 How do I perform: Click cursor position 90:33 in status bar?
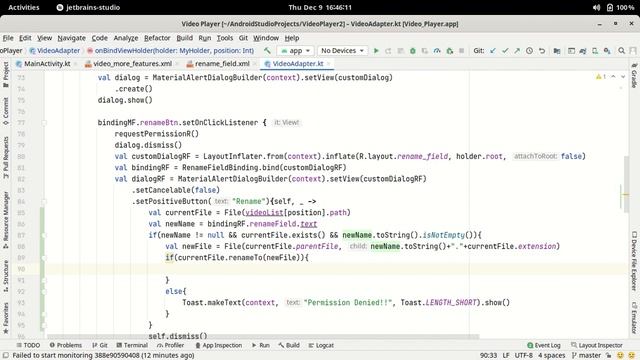[488, 355]
